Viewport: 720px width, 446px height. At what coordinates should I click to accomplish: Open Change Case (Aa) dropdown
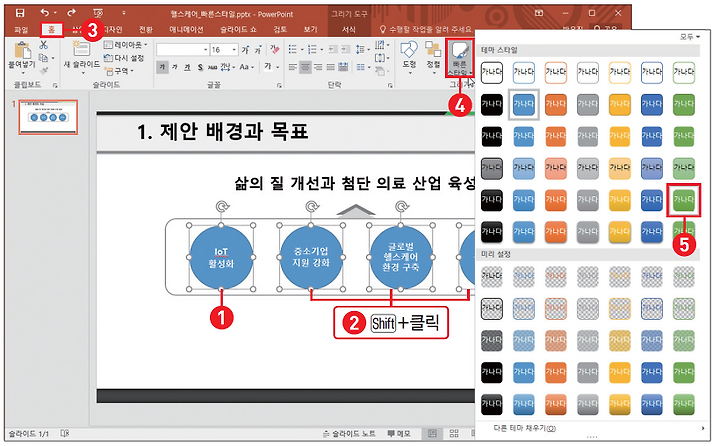pos(246,67)
